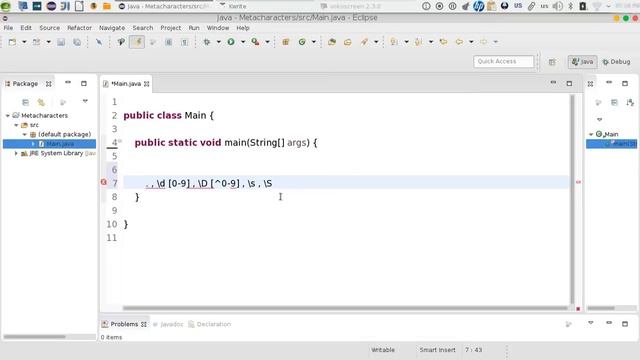Click the New Java Class icon
This screenshot has width=640, height=360.
(302, 42)
